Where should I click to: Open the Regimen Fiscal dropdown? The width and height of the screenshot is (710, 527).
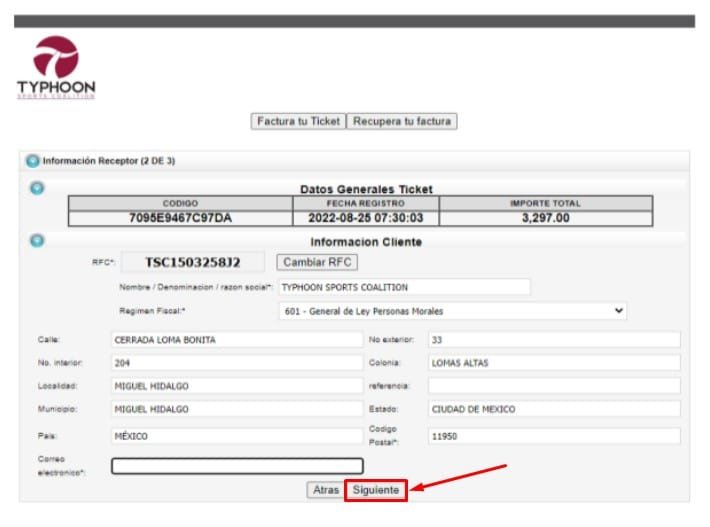pos(453,311)
